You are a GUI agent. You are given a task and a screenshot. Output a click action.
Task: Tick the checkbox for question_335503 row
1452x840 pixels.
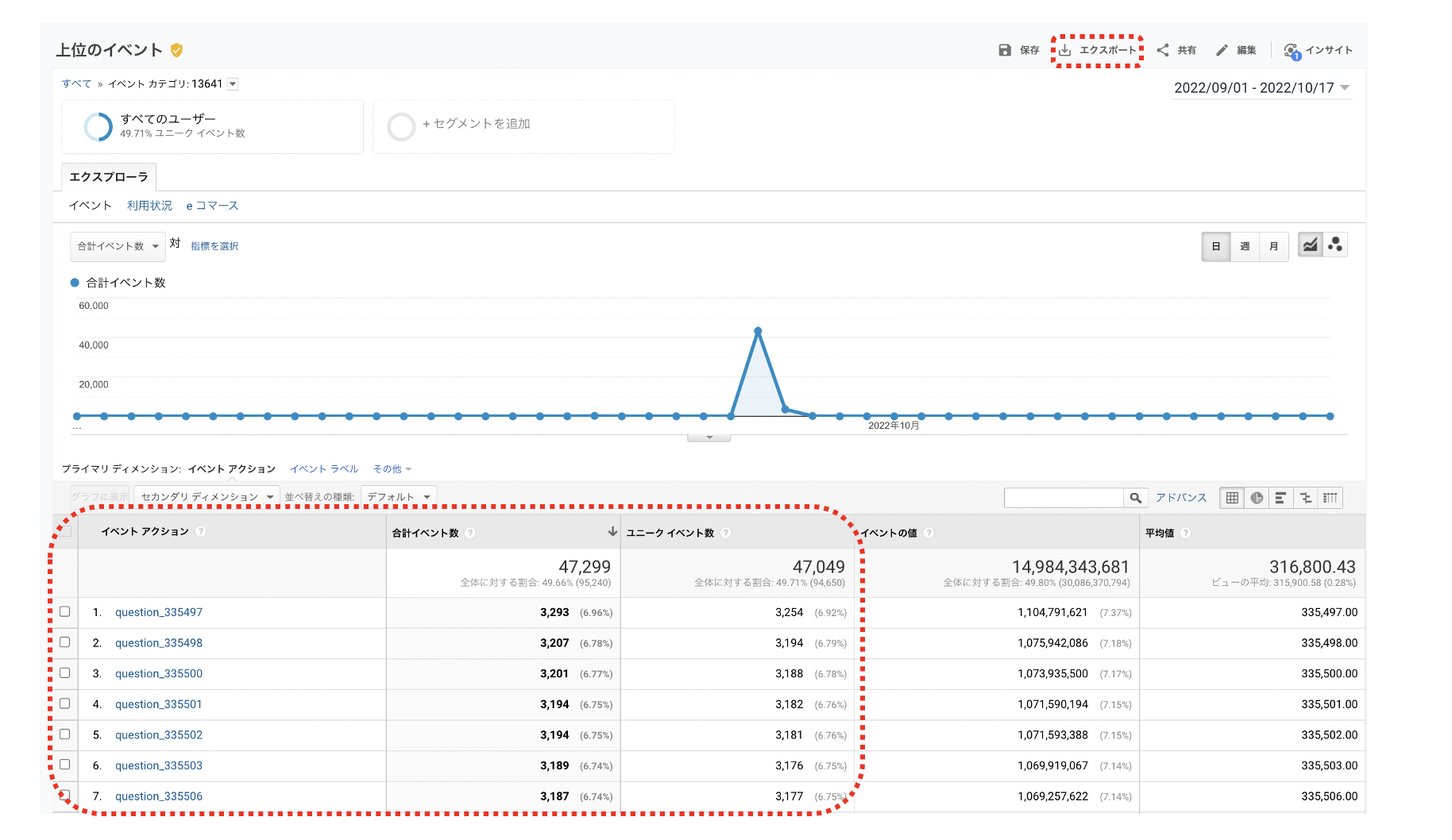tap(65, 765)
